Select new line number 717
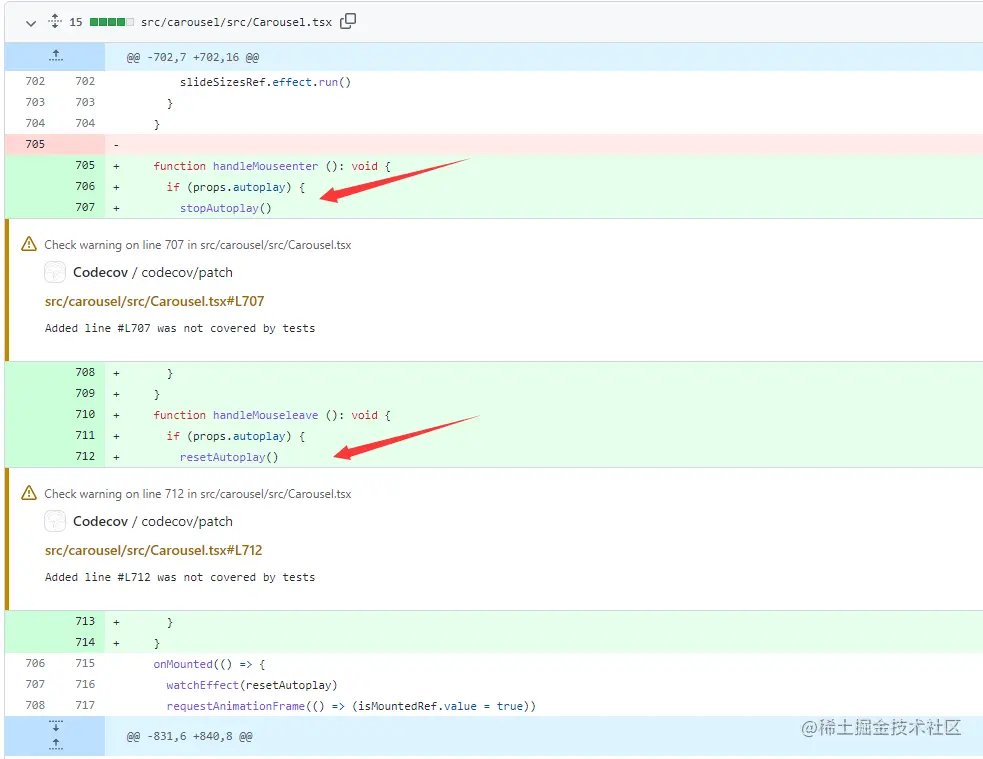 (x=85, y=705)
